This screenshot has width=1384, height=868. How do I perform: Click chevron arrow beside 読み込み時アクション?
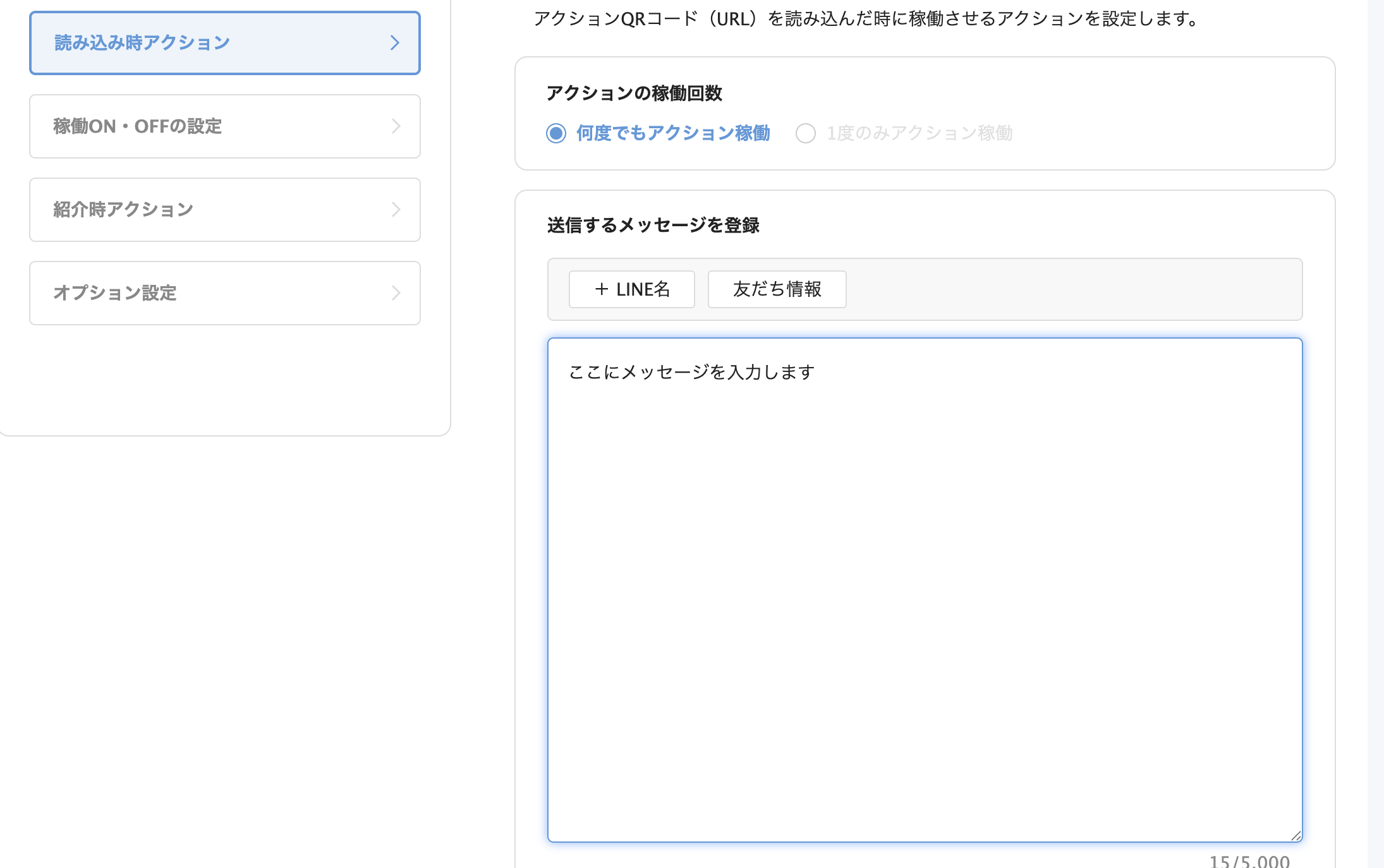pos(395,43)
